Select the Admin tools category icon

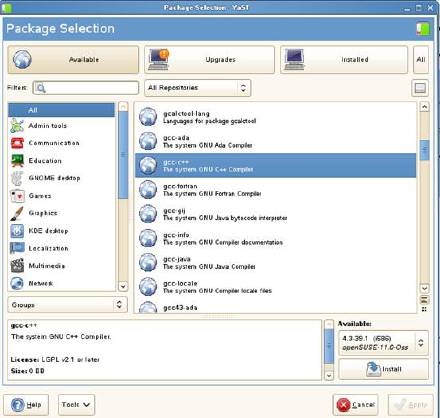(17, 126)
